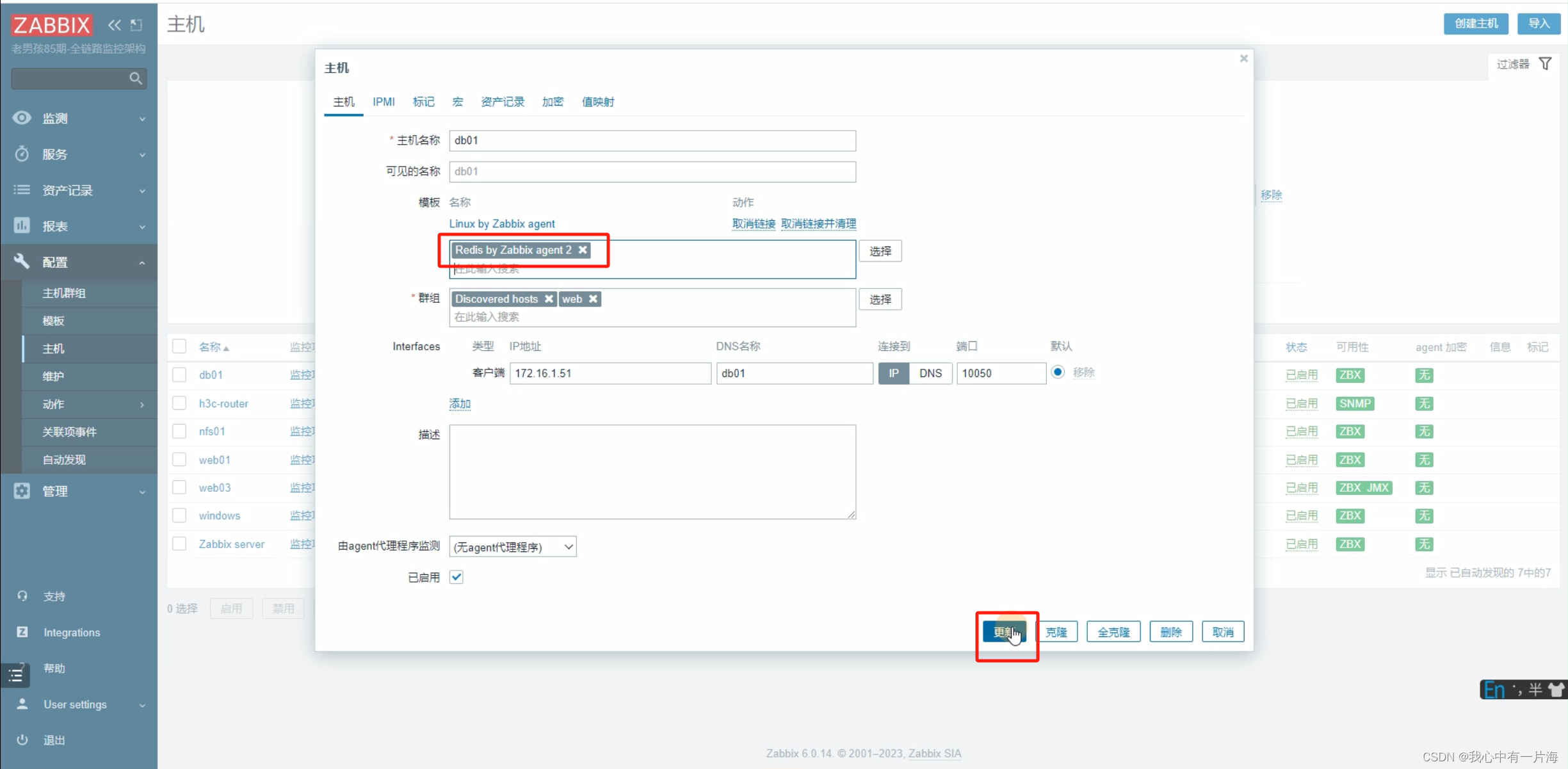Click the 描述 text area
Screen dimensions: 1568x769
tap(652, 472)
